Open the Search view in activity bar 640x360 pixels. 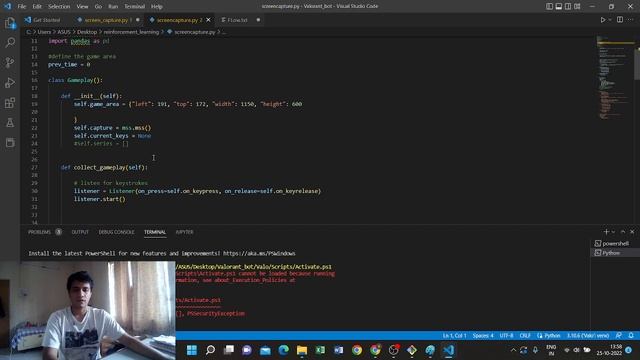click(10, 42)
